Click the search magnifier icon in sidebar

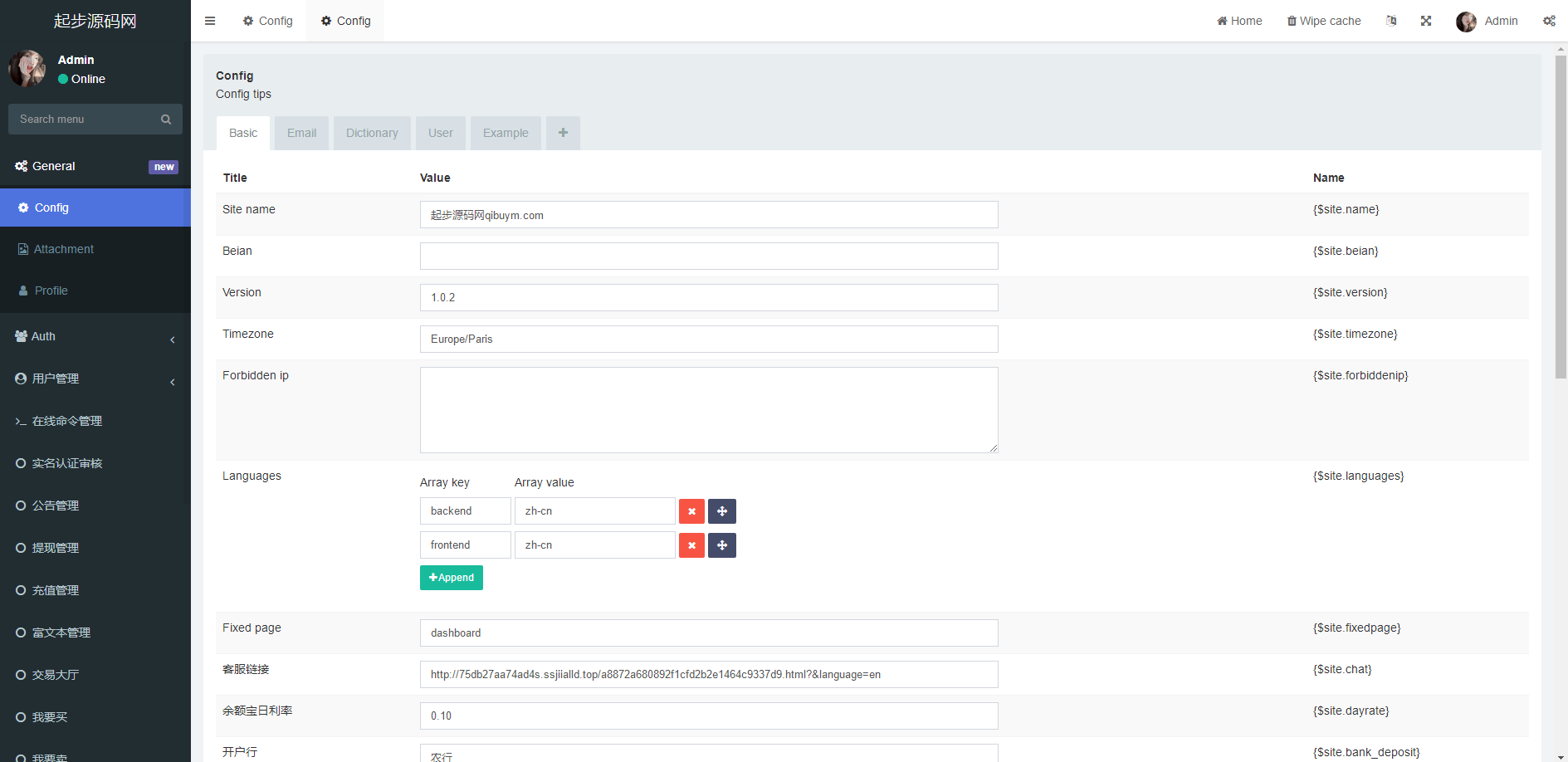coord(166,120)
